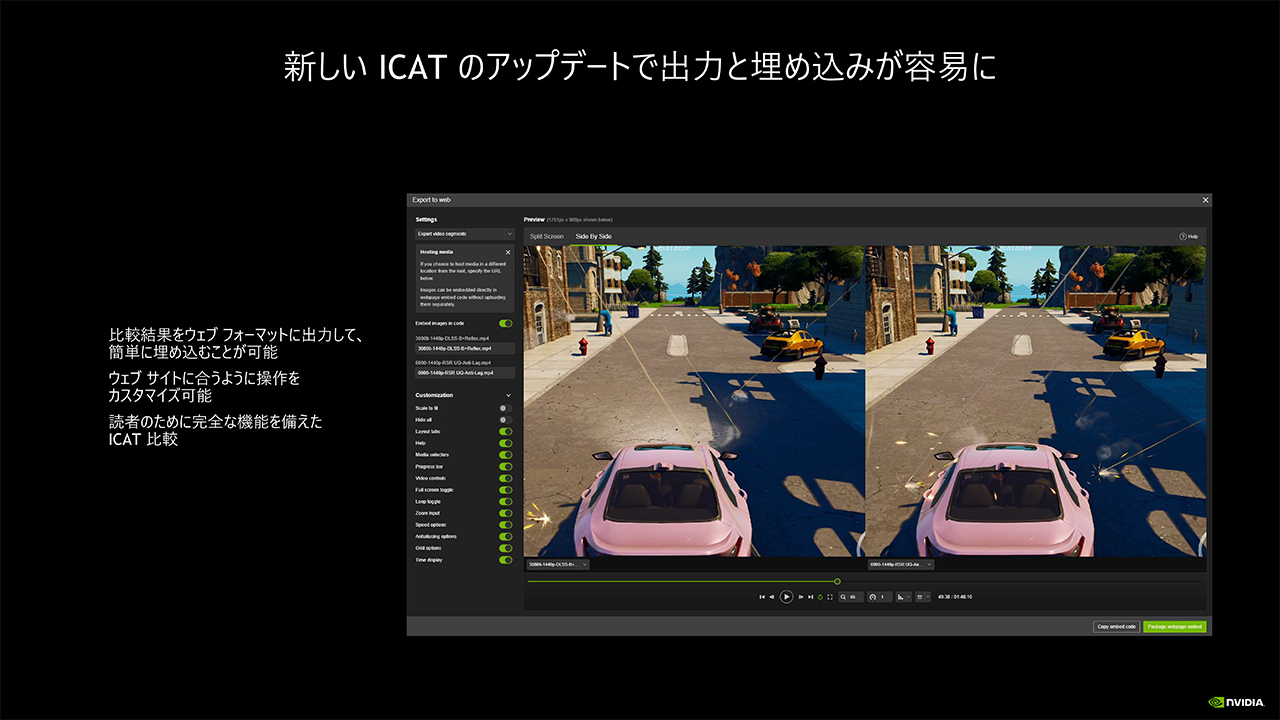The image size is (1280, 720).
Task: Click the zoom magnifier icon
Action: (x=844, y=597)
